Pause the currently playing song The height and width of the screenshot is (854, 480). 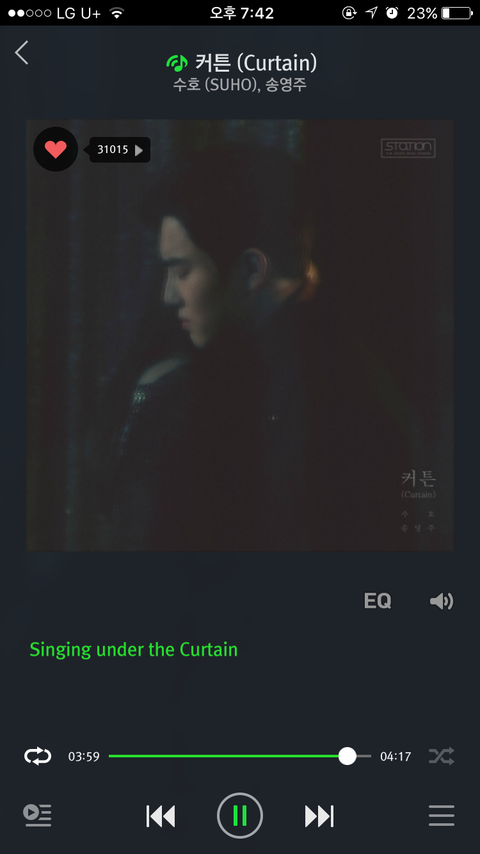tap(240, 815)
